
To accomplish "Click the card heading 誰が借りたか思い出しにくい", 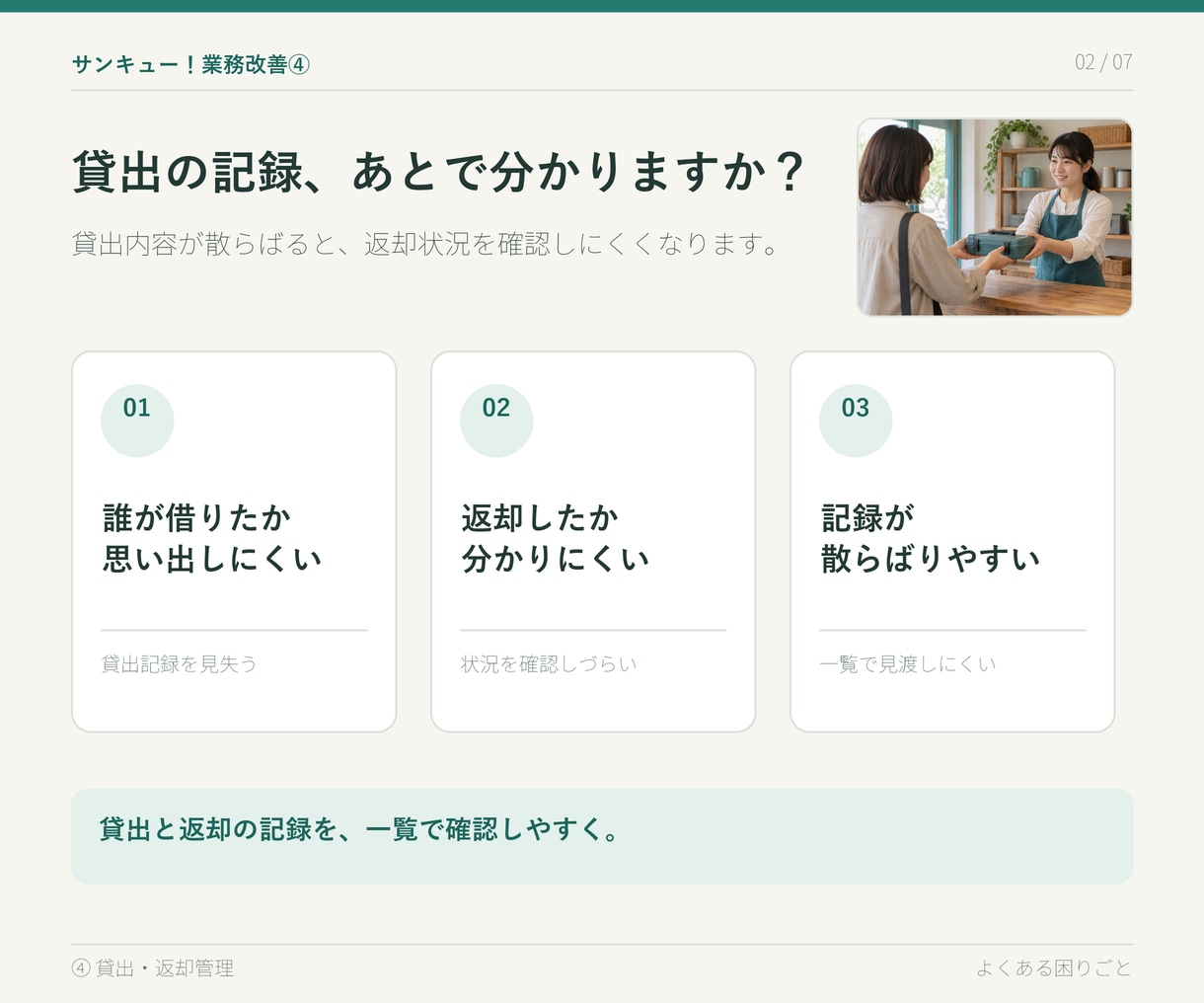I will 212,538.
